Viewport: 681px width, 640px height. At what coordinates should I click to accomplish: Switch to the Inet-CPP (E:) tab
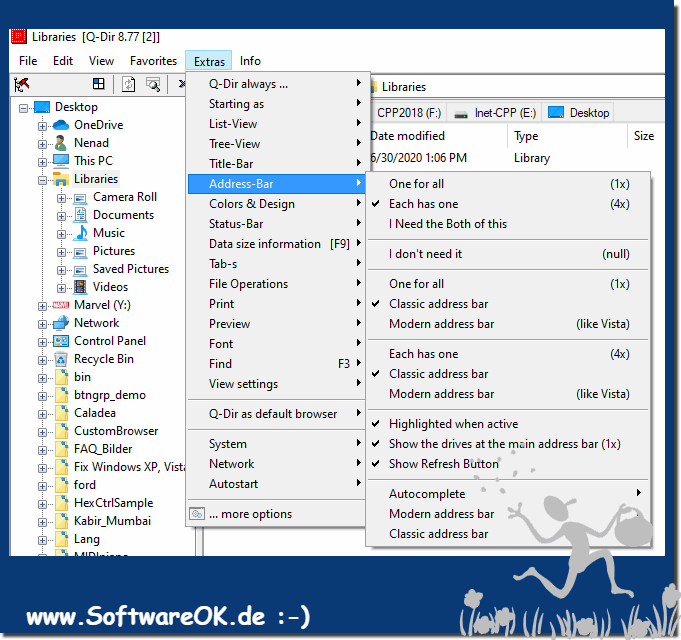tap(495, 113)
